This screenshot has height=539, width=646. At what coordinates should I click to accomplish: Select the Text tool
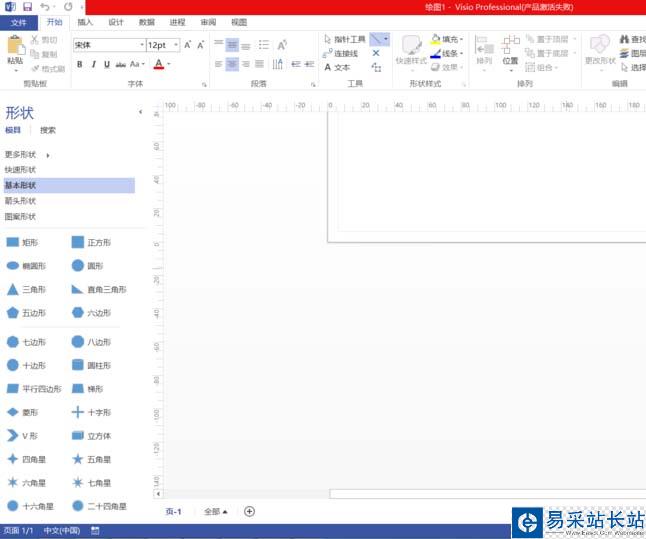point(337,68)
